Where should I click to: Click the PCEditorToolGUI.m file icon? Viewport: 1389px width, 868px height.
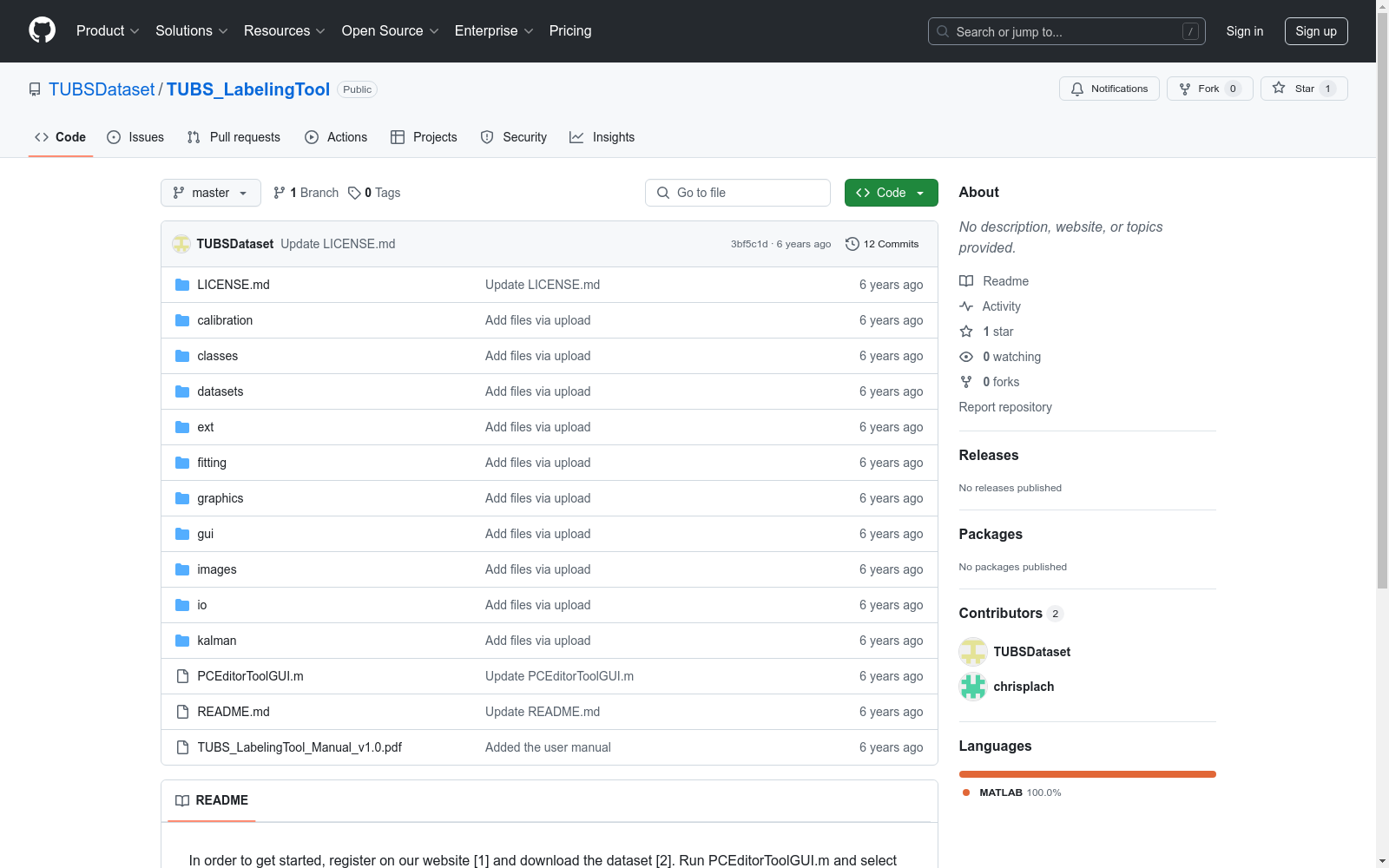point(182,676)
